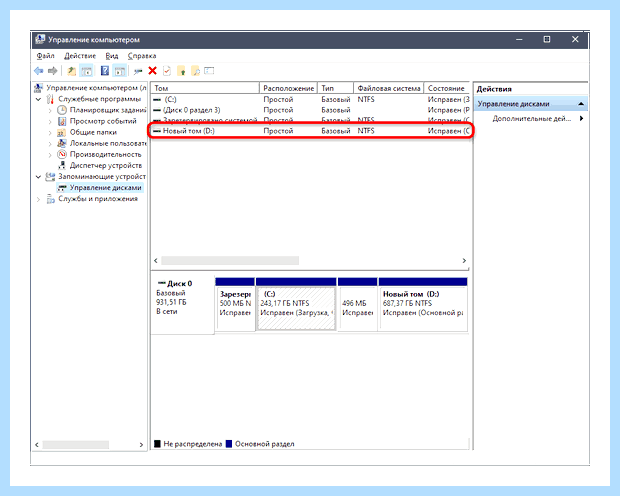The height and width of the screenshot is (496, 620).
Task: Click tree pane scroll right arrow
Action: pyautogui.click(x=141, y=445)
